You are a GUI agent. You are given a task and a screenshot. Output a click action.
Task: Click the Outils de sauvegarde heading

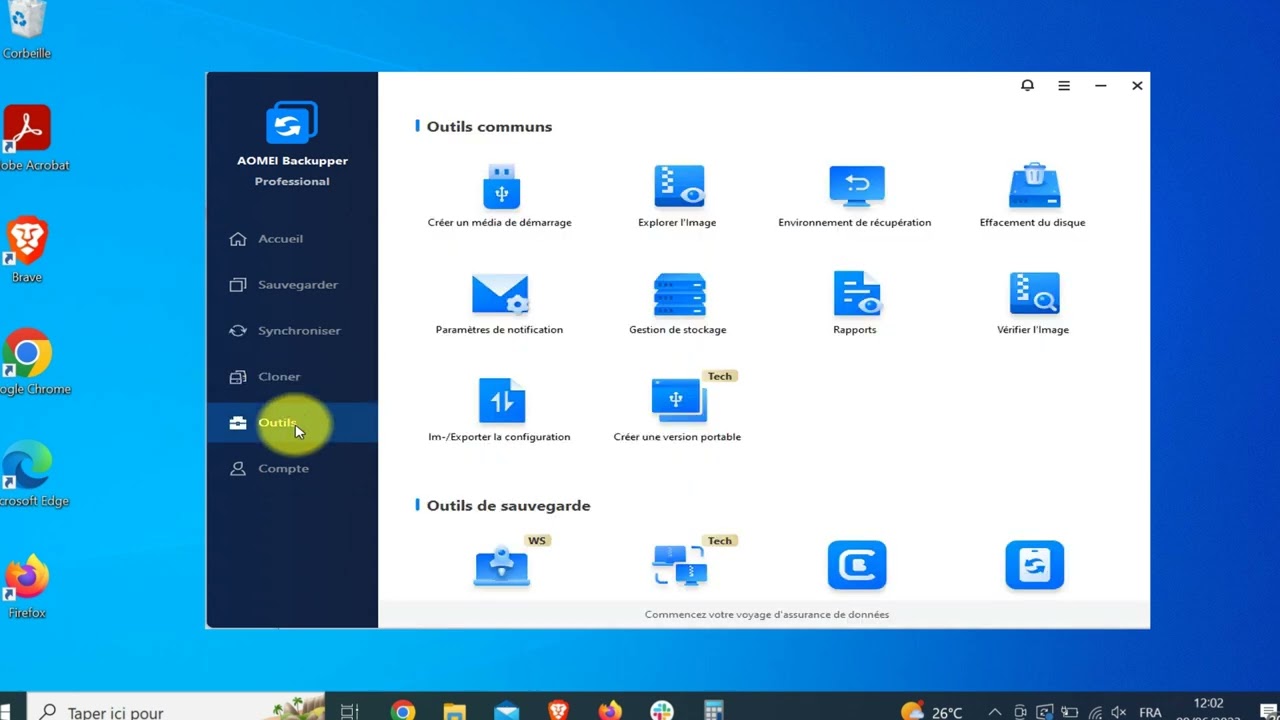pyautogui.click(x=508, y=506)
